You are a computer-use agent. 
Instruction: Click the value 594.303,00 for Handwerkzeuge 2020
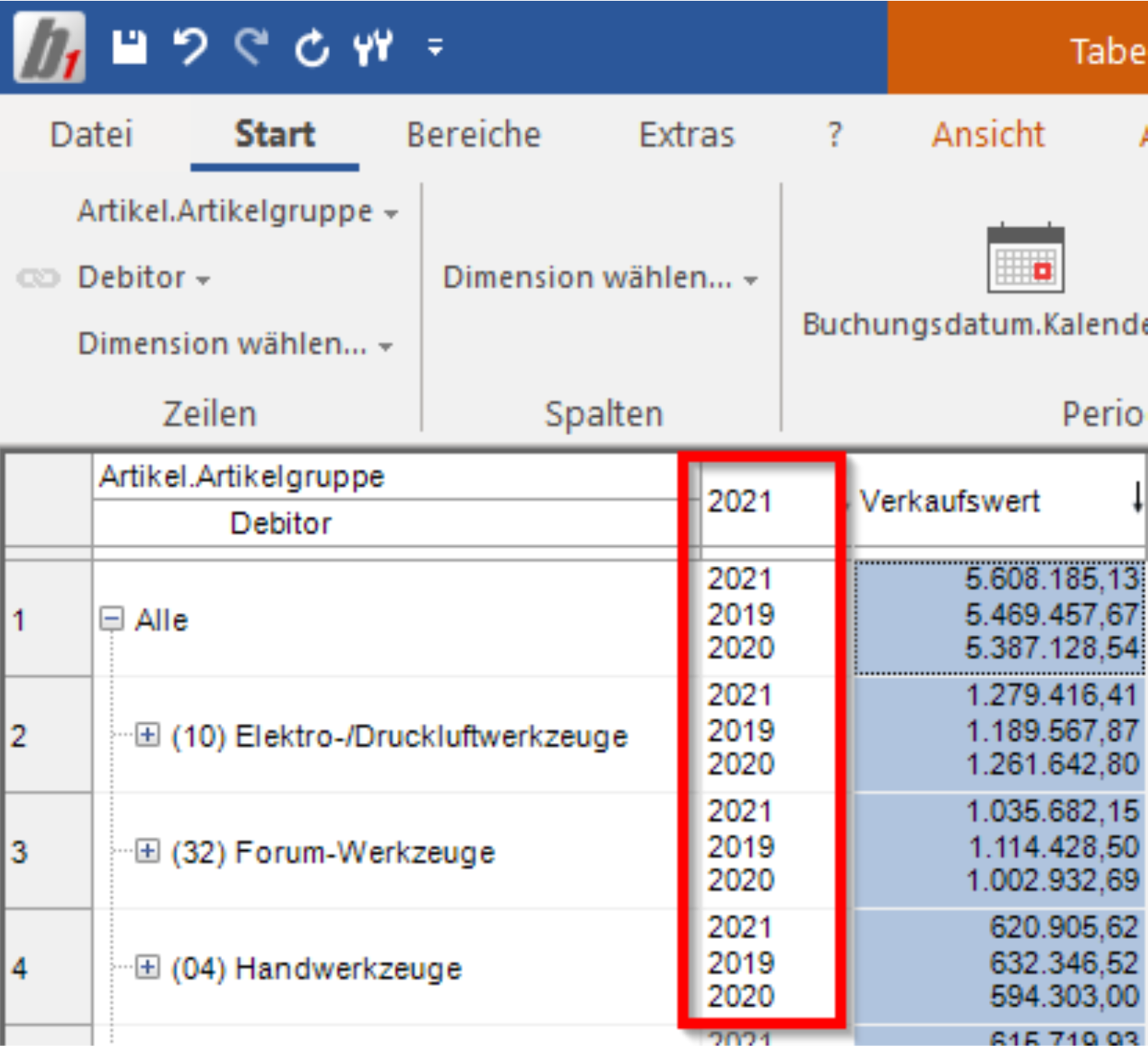click(1064, 996)
